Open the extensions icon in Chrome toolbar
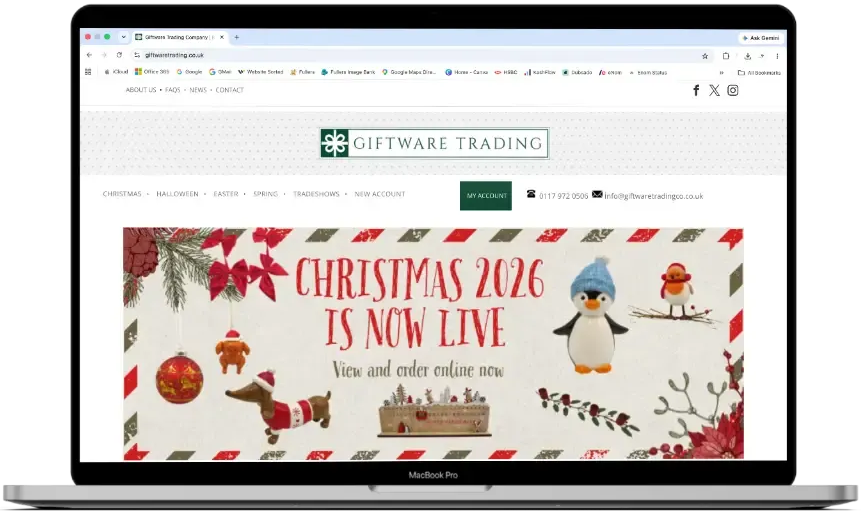The image size is (861, 514). click(726, 56)
